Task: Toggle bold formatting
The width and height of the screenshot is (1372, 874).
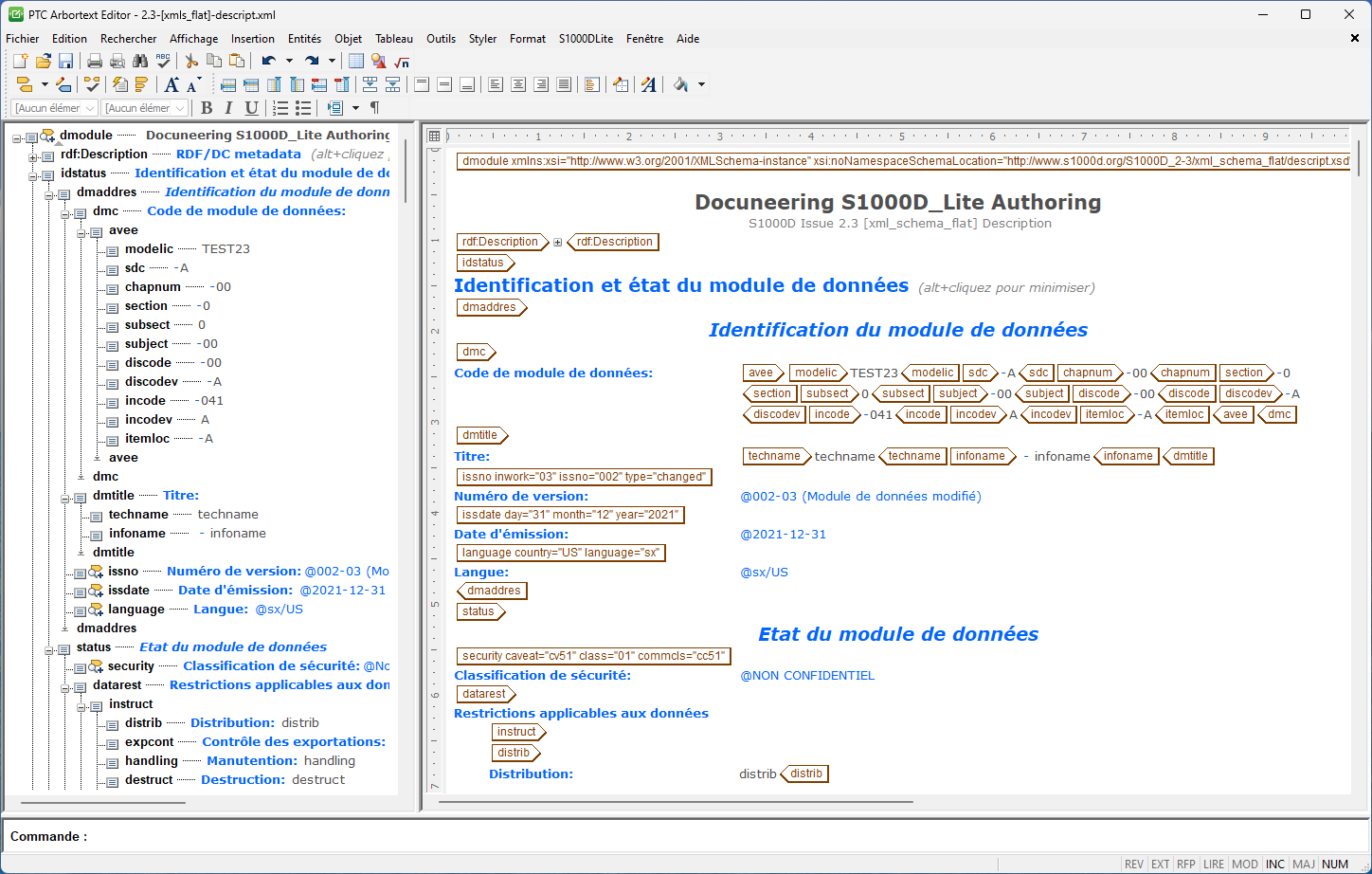Action: tap(207, 108)
